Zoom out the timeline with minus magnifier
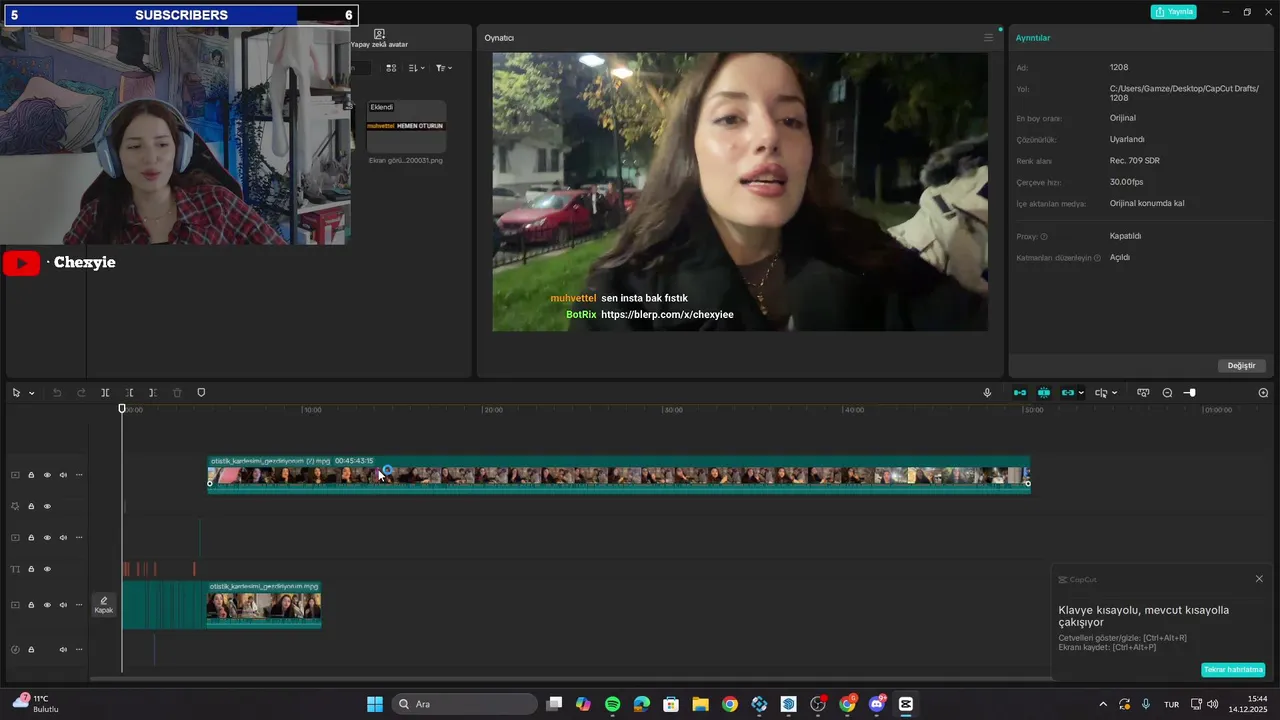The width and height of the screenshot is (1280, 720). [1167, 393]
